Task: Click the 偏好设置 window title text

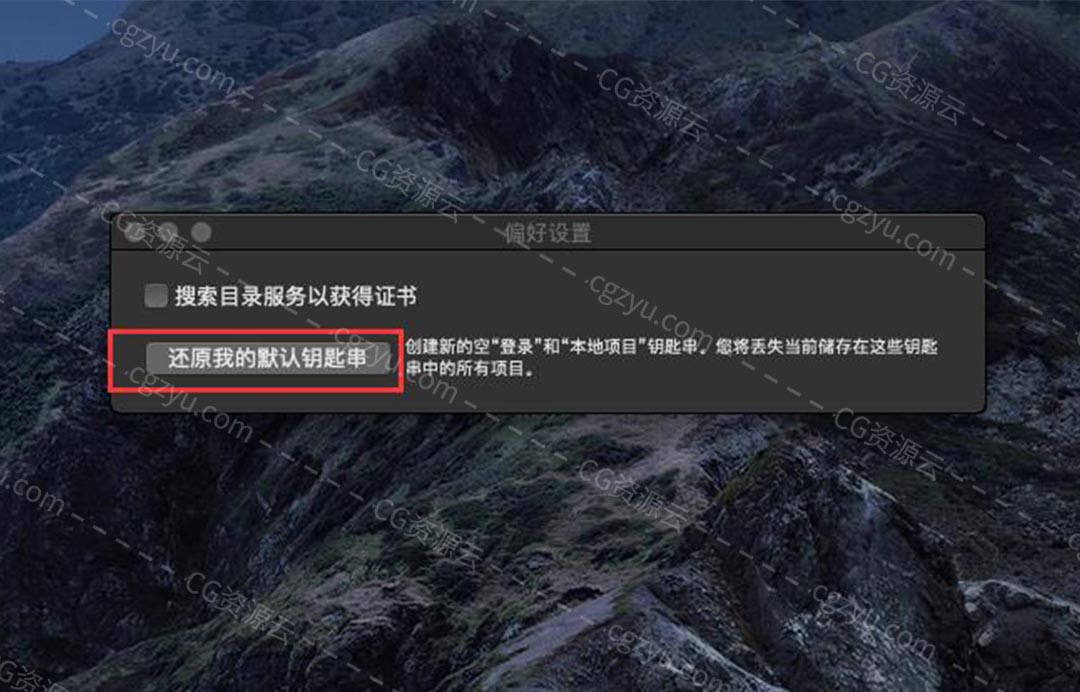Action: (x=548, y=233)
